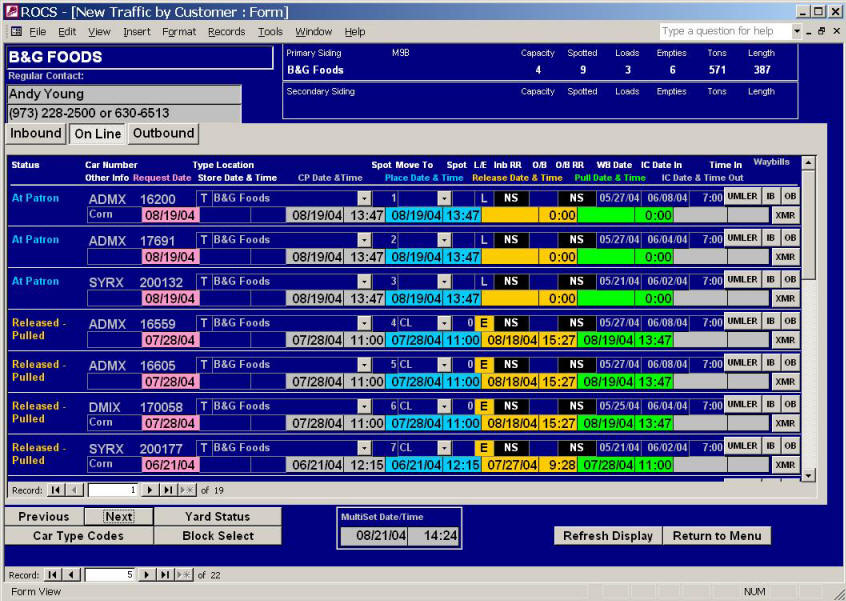Viewport: 846px width, 601px height.
Task: Click orange release date for SYRX 200177
Action: coord(510,465)
